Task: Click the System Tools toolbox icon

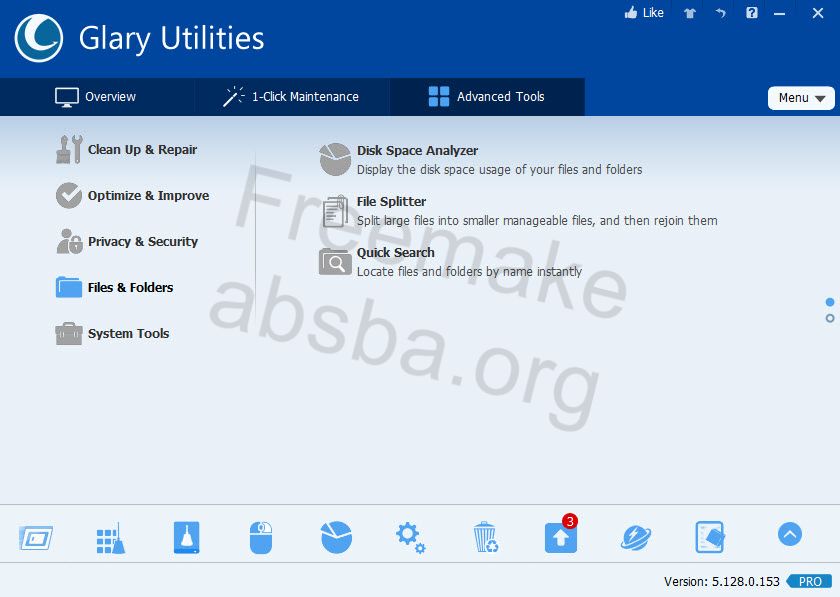Action: coord(69,333)
